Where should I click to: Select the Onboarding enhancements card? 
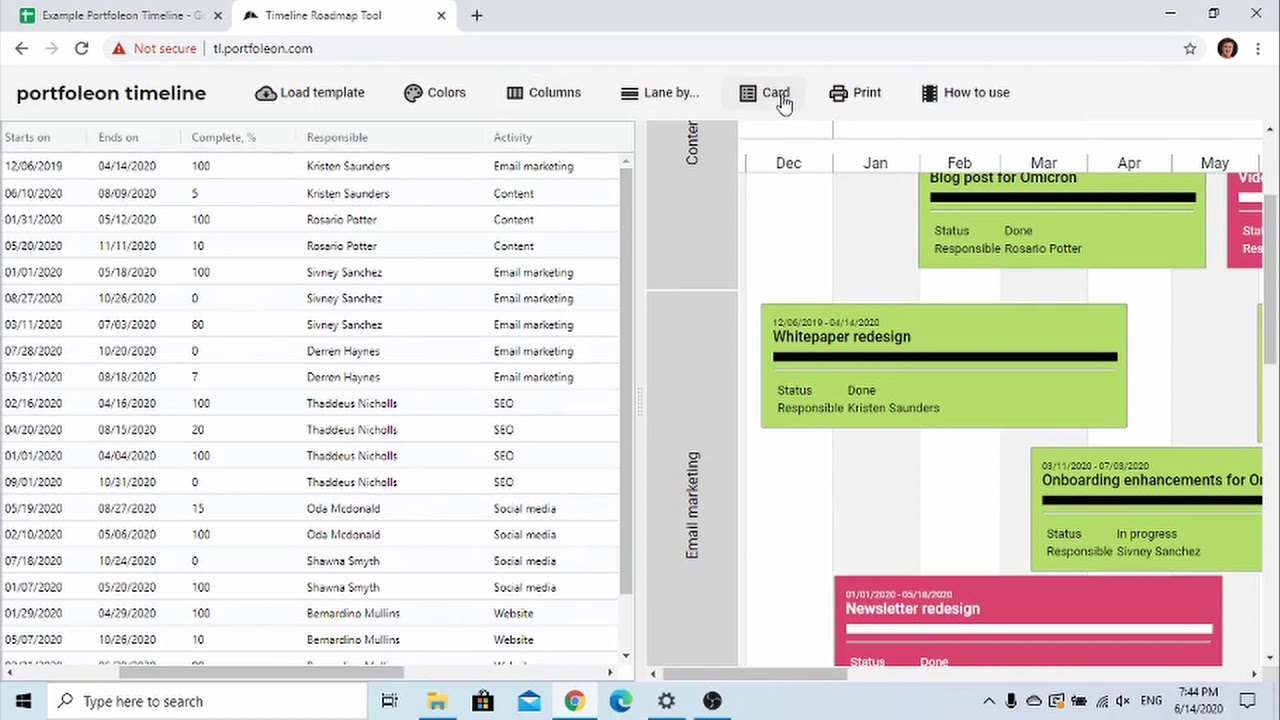click(x=1146, y=510)
